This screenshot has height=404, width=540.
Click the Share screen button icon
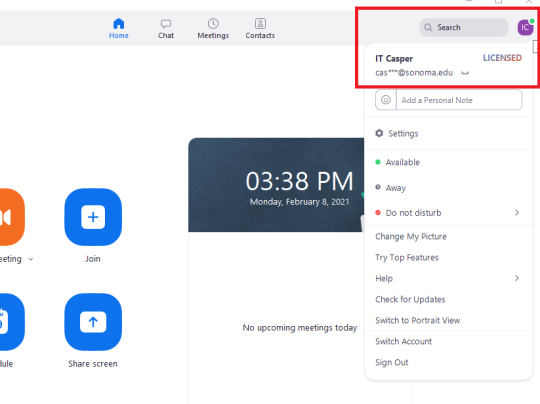(x=93, y=322)
